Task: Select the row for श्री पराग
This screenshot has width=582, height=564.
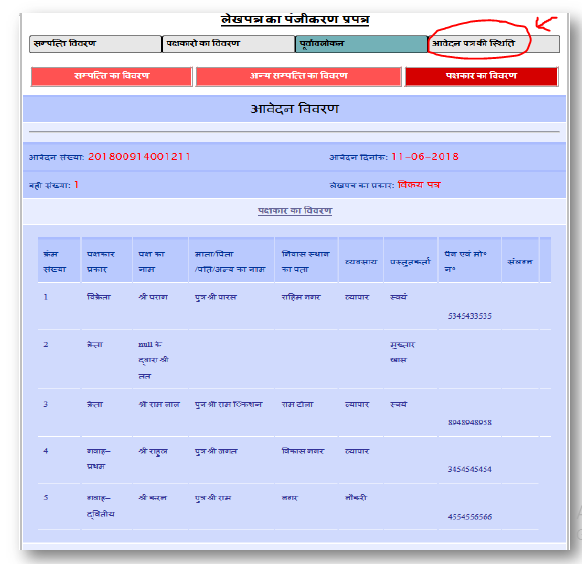Action: tap(294, 306)
